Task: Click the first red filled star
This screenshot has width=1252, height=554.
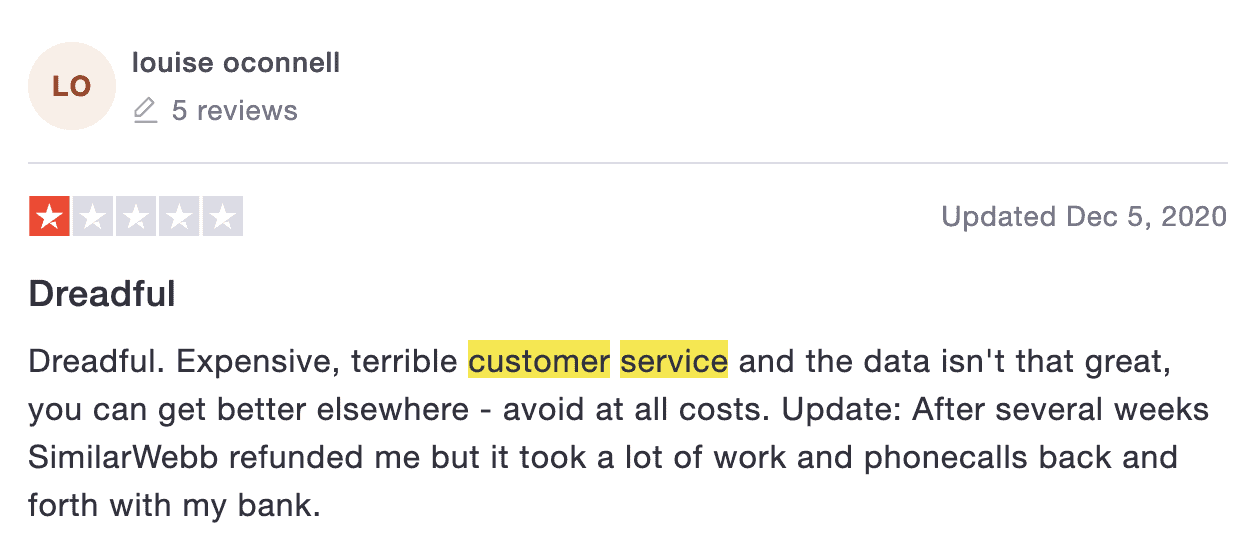Action: 49,217
